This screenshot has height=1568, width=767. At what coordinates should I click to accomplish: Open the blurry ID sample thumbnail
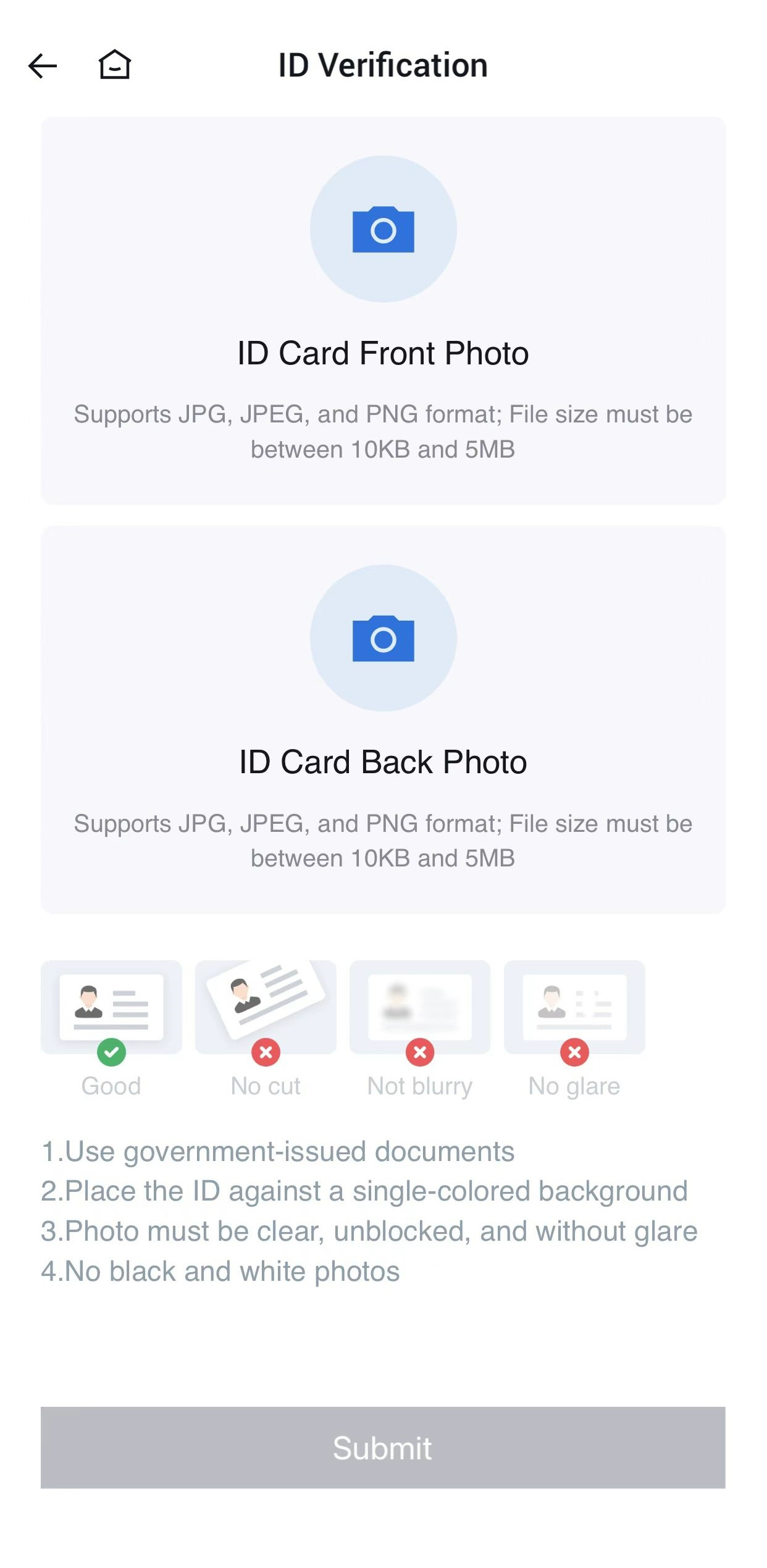pyautogui.click(x=420, y=1007)
